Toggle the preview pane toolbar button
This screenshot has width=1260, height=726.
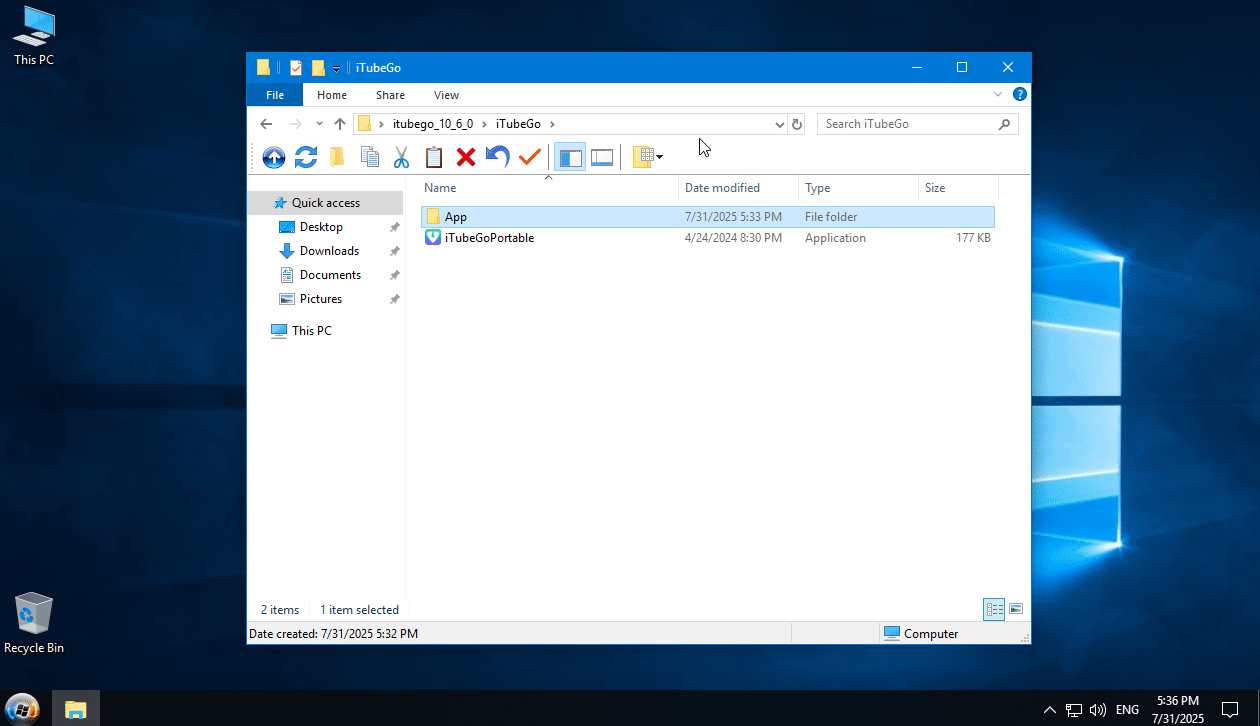click(x=602, y=157)
